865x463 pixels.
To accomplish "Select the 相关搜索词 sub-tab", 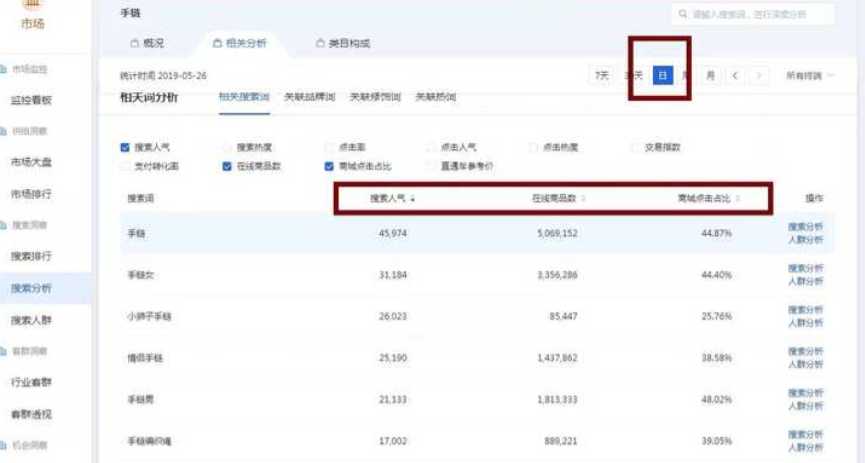I will [244, 97].
